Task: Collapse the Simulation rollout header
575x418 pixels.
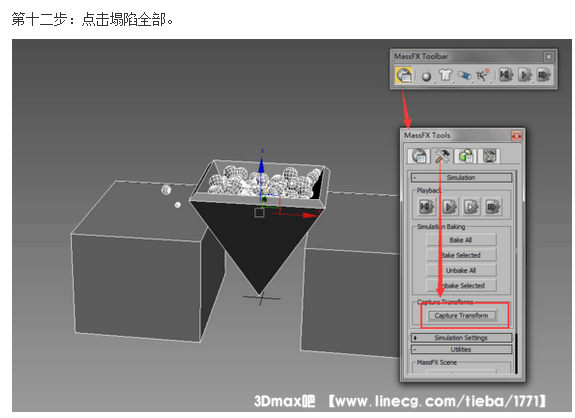Action: tap(461, 177)
